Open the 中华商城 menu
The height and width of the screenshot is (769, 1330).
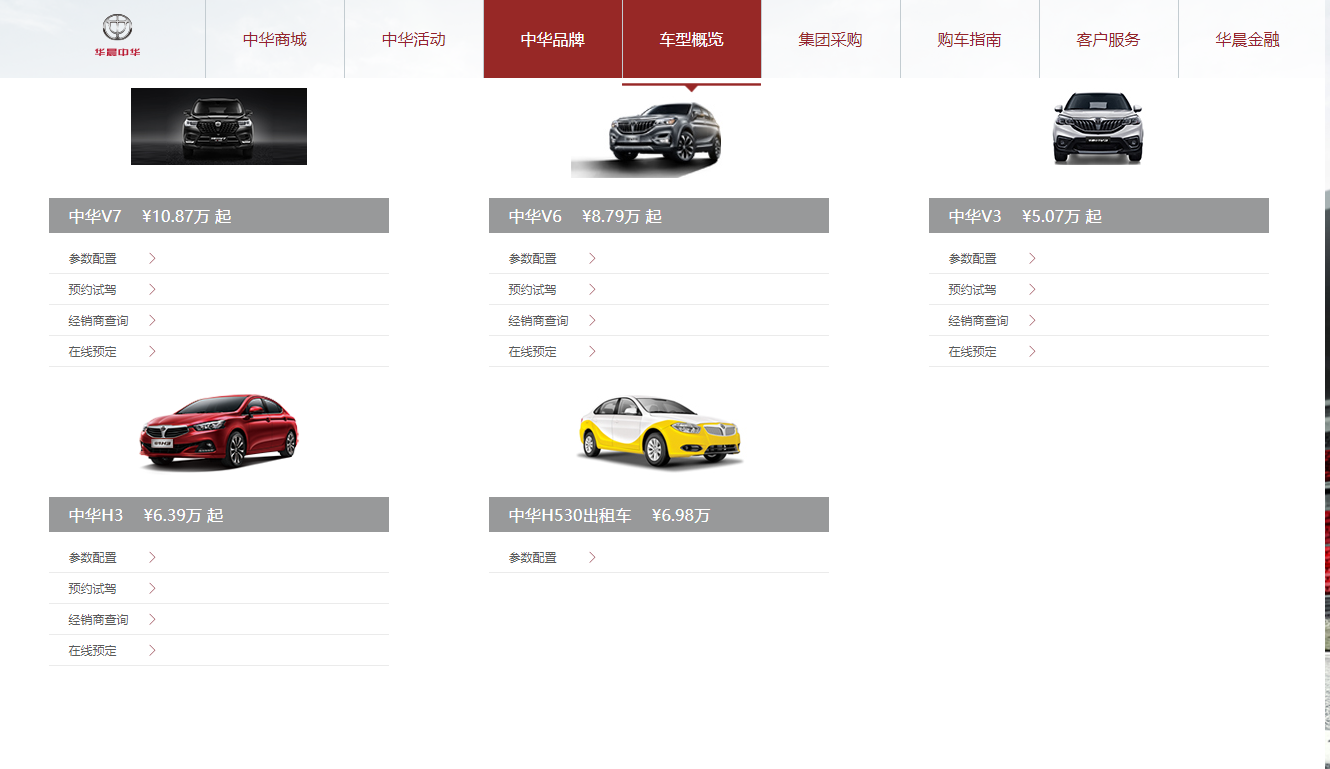pos(275,40)
